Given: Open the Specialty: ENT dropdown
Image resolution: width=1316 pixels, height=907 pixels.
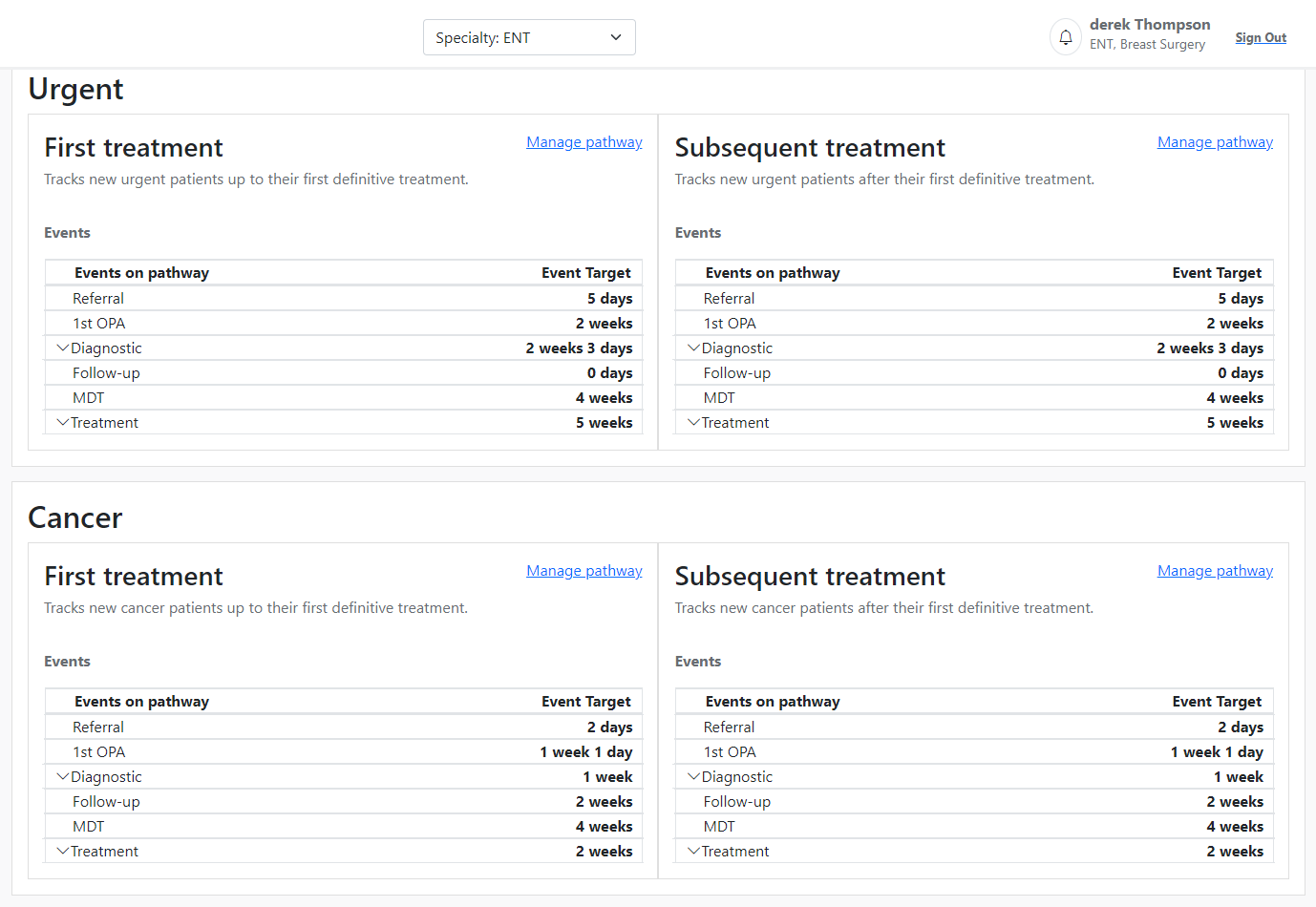Looking at the screenshot, I should point(529,38).
